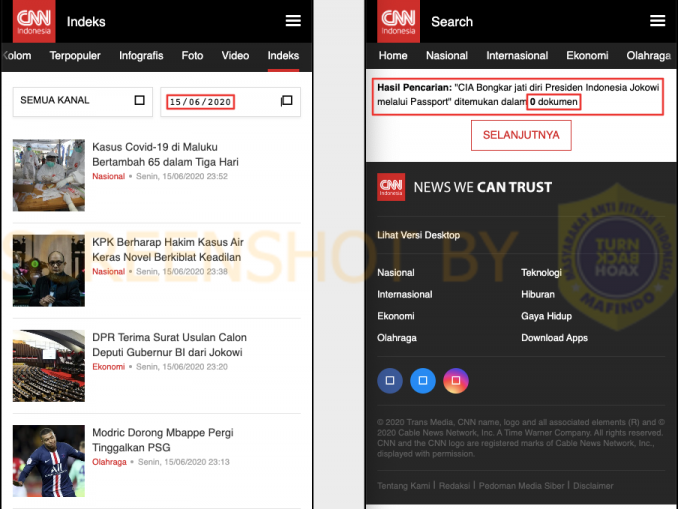The image size is (678, 509).
Task: Click thumbnail of Mbappe PSG article
Action: coord(49,461)
